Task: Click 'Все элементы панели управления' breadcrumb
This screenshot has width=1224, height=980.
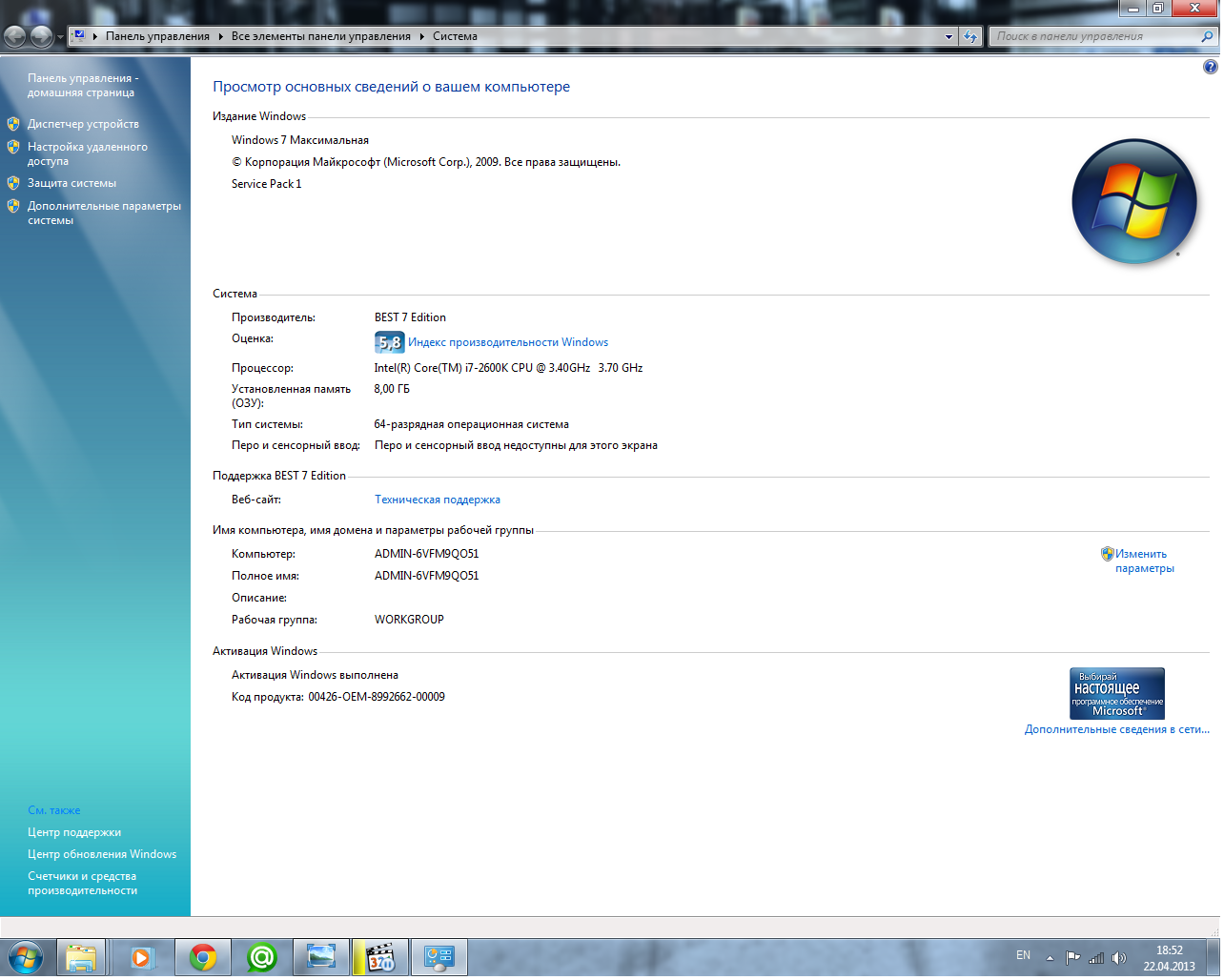Action: click(x=321, y=37)
